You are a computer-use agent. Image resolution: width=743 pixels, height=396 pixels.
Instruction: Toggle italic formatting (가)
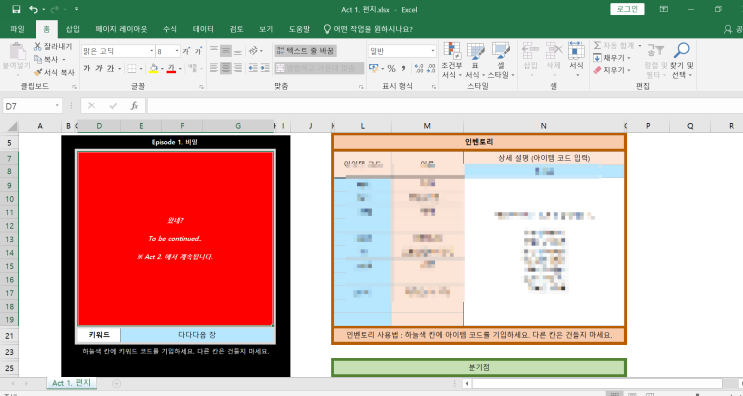[x=99, y=69]
